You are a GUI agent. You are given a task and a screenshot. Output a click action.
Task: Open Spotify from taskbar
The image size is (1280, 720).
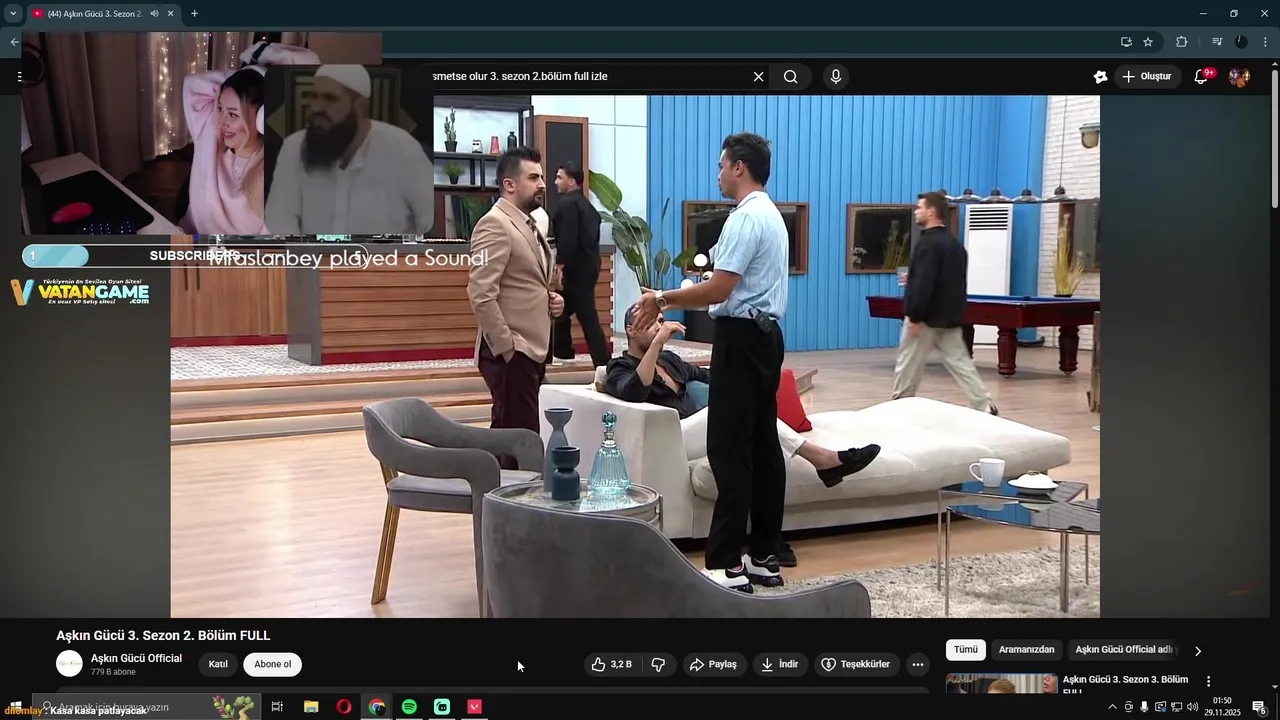(409, 707)
